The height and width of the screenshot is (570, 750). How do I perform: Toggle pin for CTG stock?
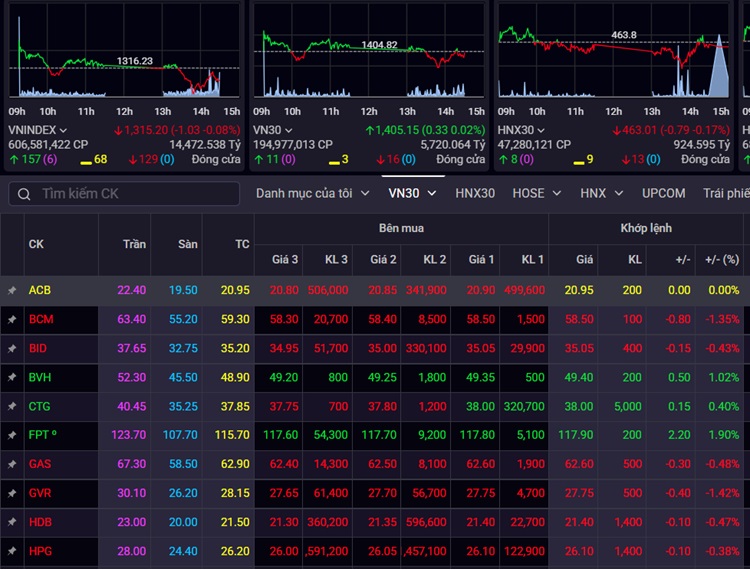click(x=12, y=406)
